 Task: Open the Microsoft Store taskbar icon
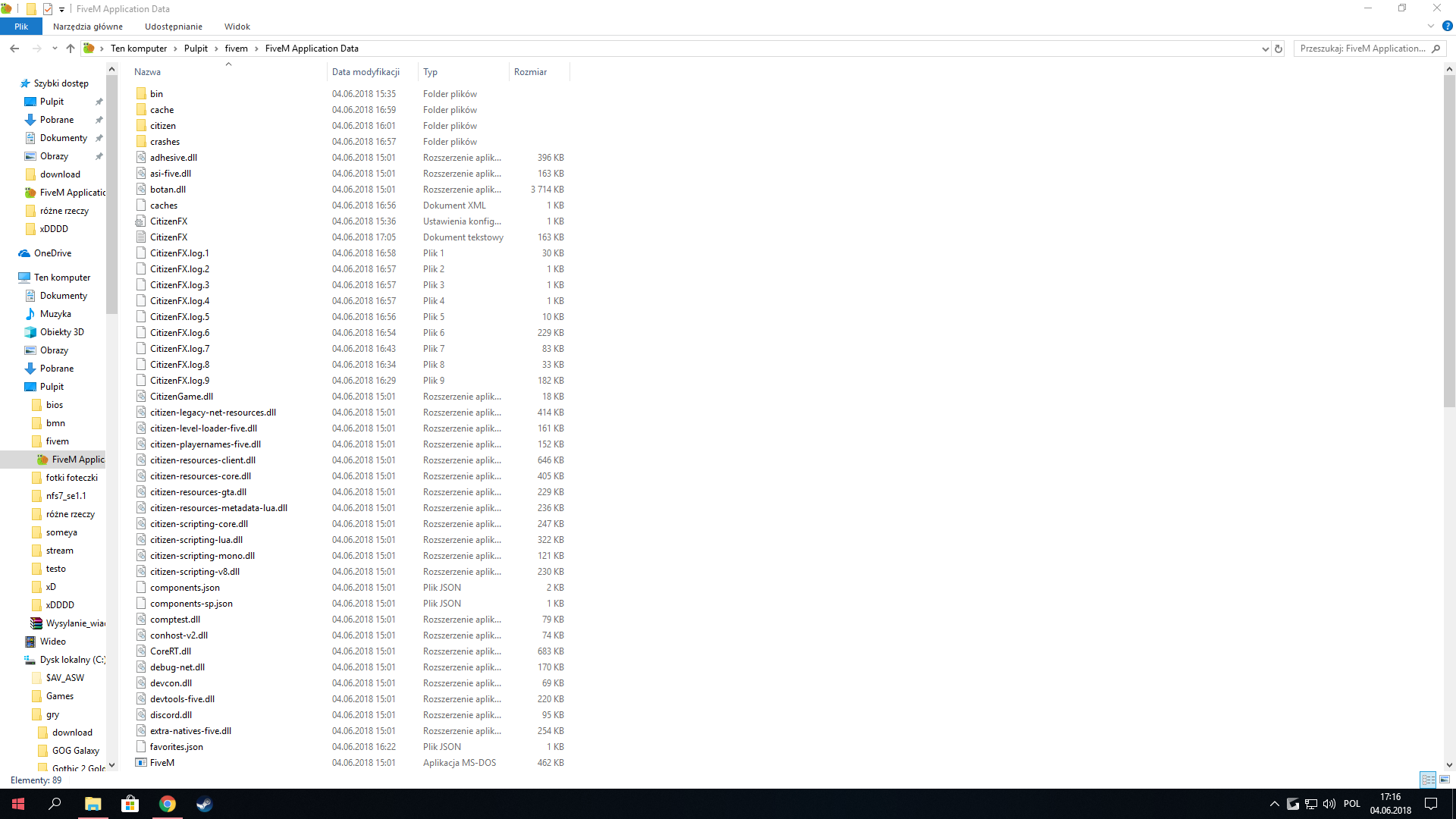[x=130, y=804]
